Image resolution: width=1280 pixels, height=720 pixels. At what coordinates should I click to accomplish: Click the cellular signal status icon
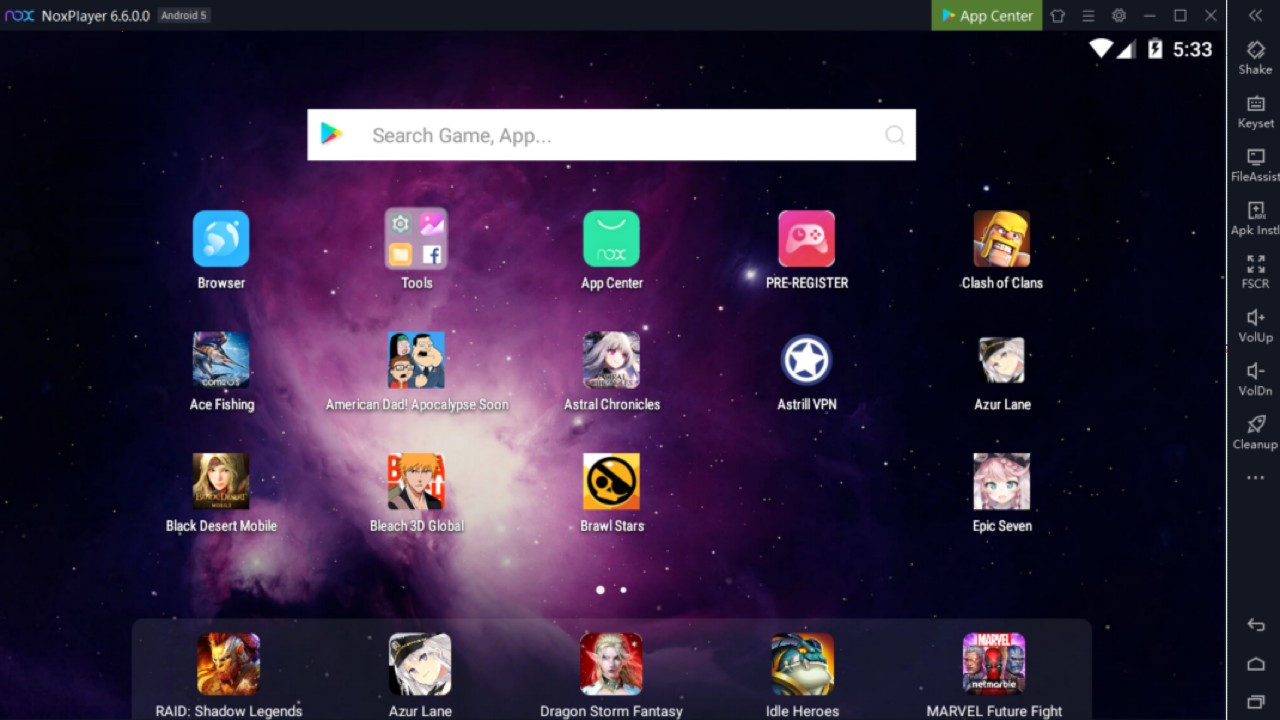[x=1126, y=48]
